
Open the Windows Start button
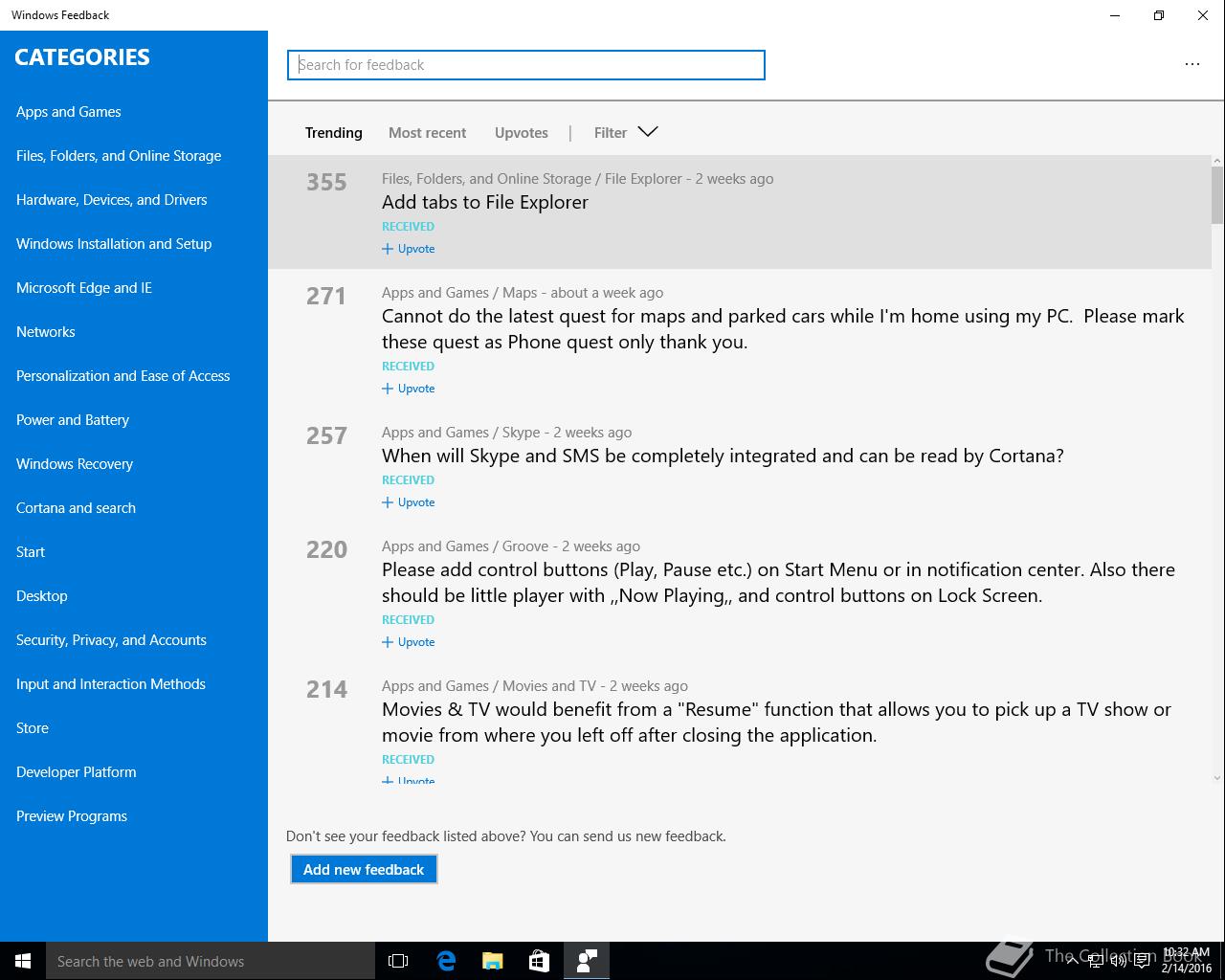tap(23, 961)
